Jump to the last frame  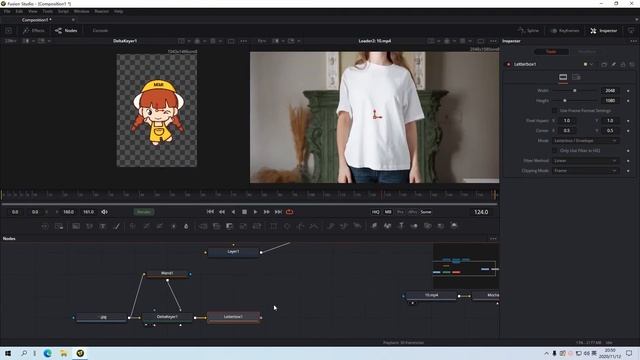tap(278, 212)
